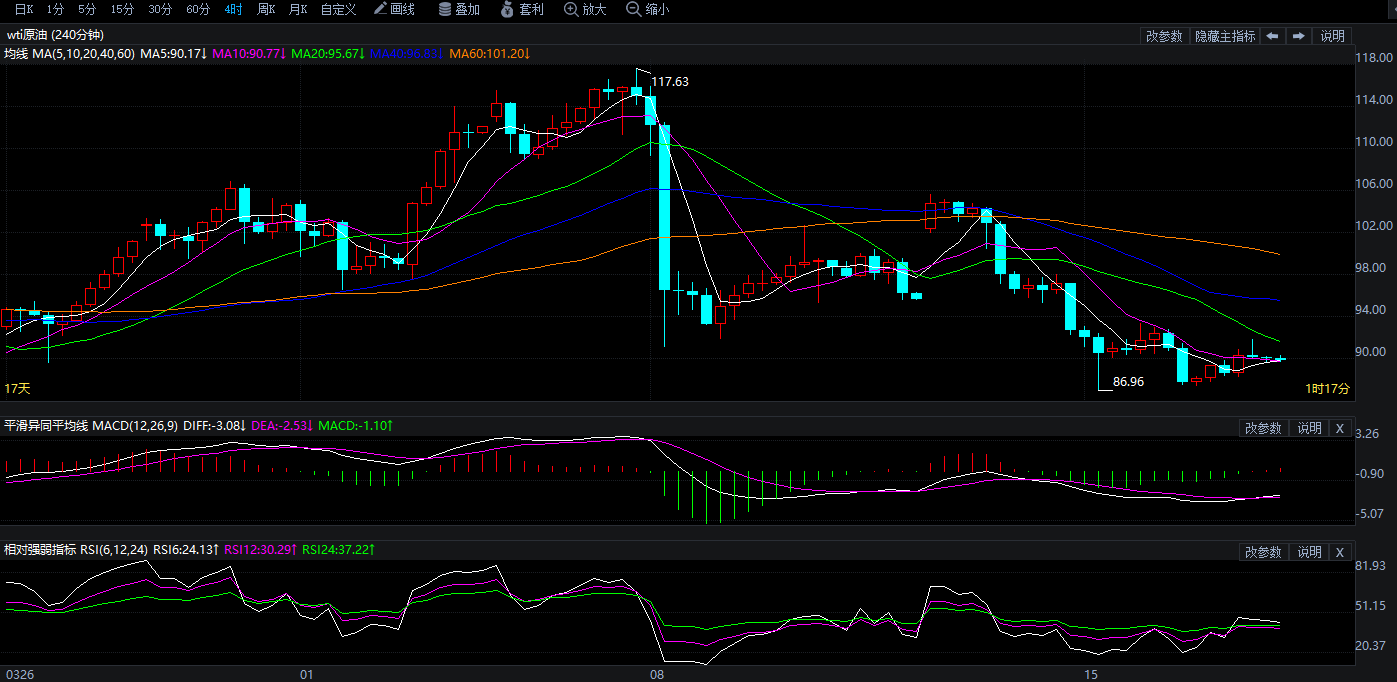The image size is (1397, 682).
Task: Zoom out with the 缩小 magnifier
Action: click(x=647, y=9)
